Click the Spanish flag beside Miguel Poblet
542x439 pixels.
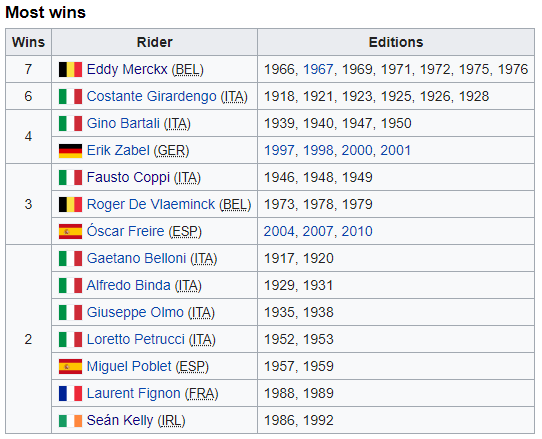(70, 367)
